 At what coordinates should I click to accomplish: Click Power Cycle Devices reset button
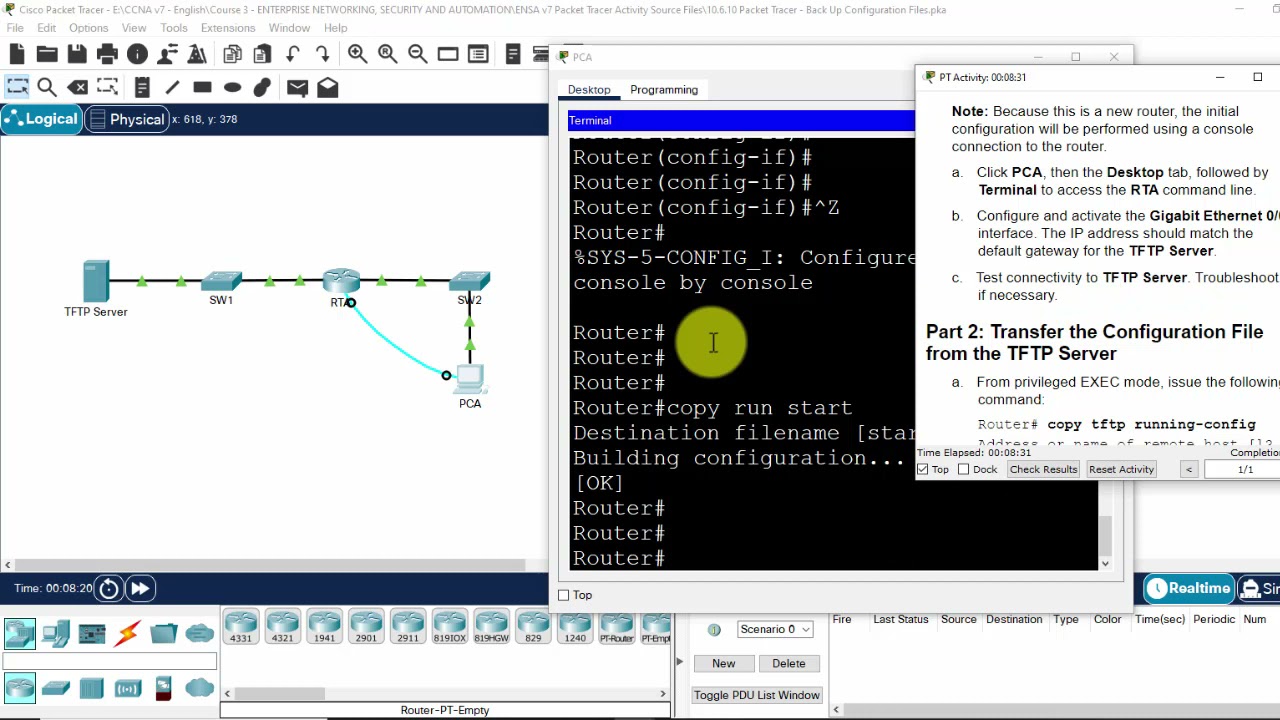[x=109, y=588]
